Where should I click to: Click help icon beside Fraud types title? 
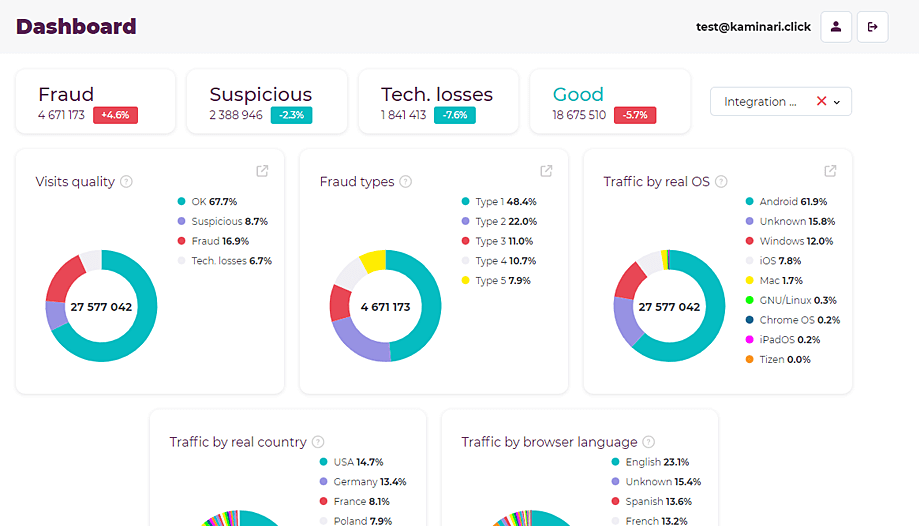[x=406, y=182]
